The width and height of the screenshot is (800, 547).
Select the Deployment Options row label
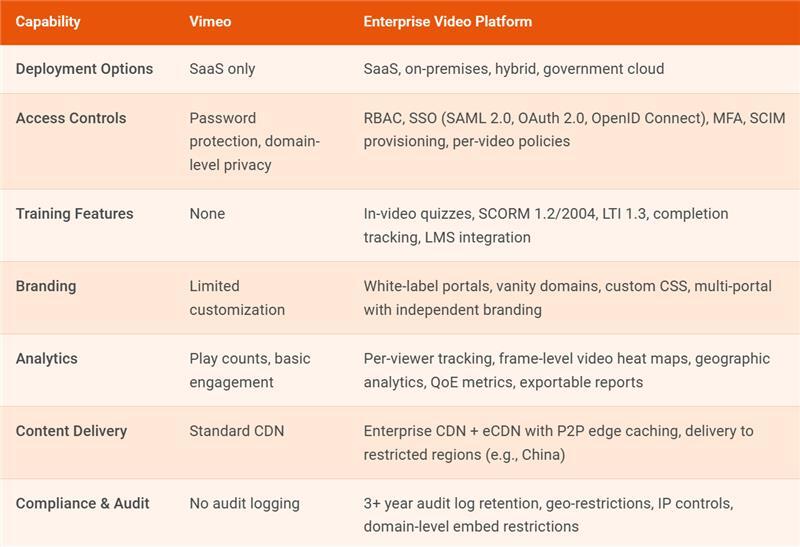click(x=84, y=69)
